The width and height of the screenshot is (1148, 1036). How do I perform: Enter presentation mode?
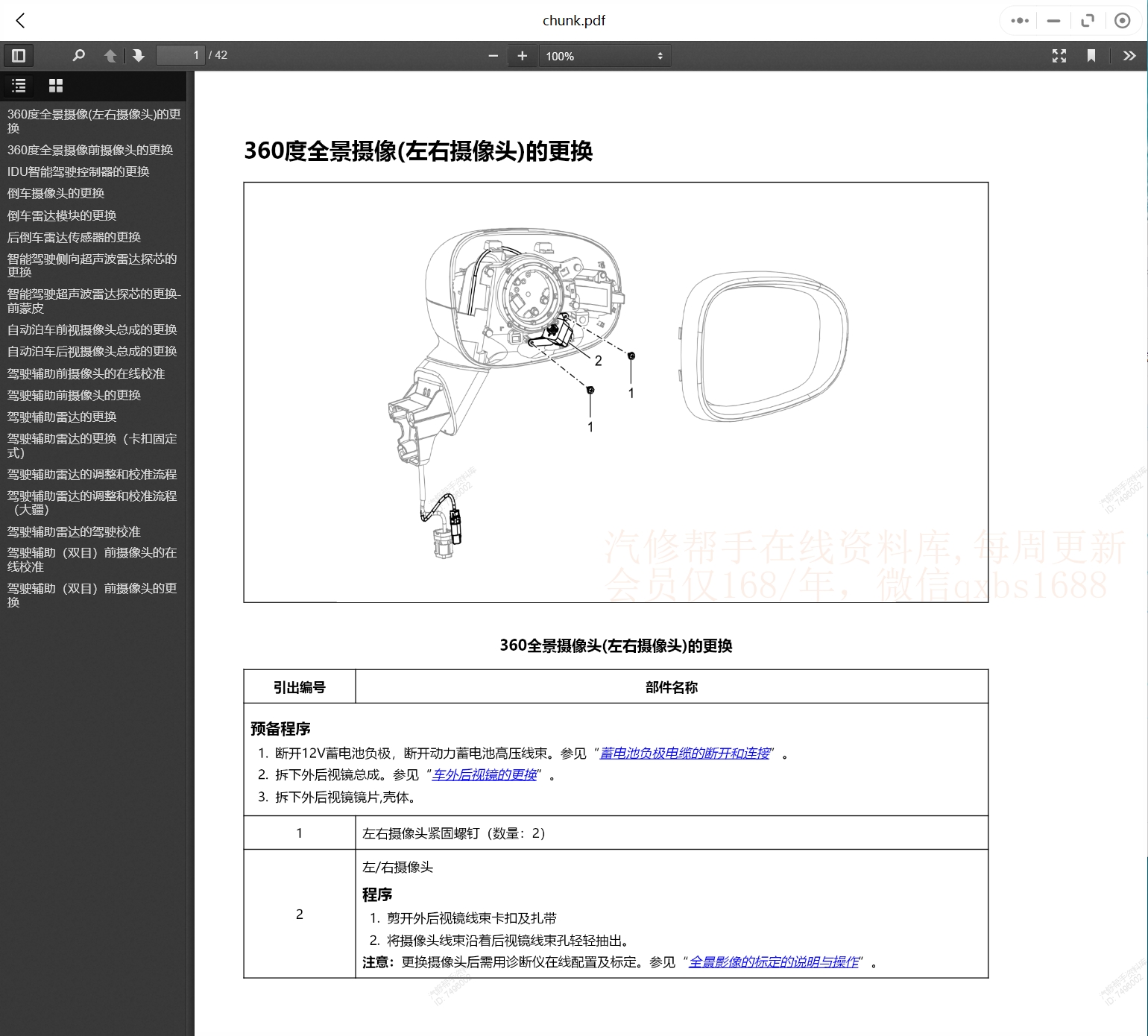[1059, 55]
